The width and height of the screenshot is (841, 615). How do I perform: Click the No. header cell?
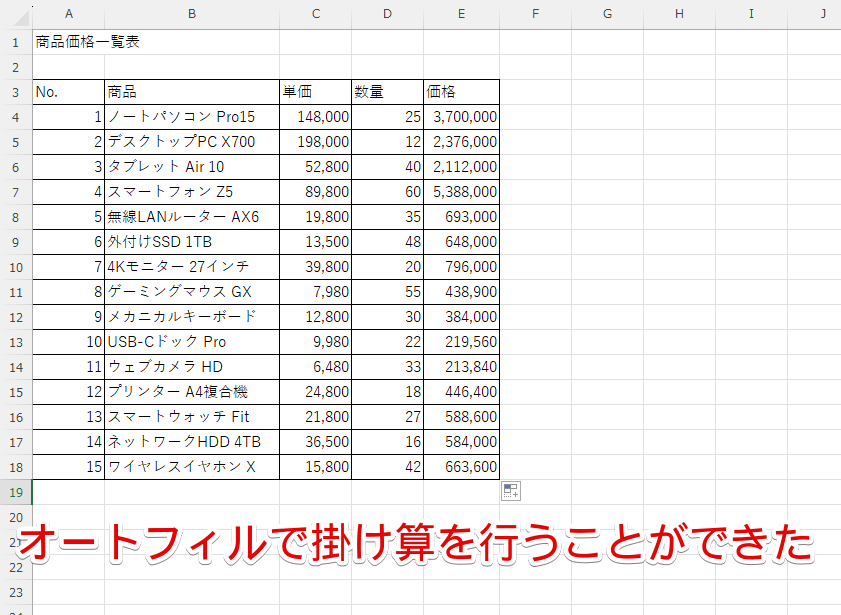click(x=69, y=92)
